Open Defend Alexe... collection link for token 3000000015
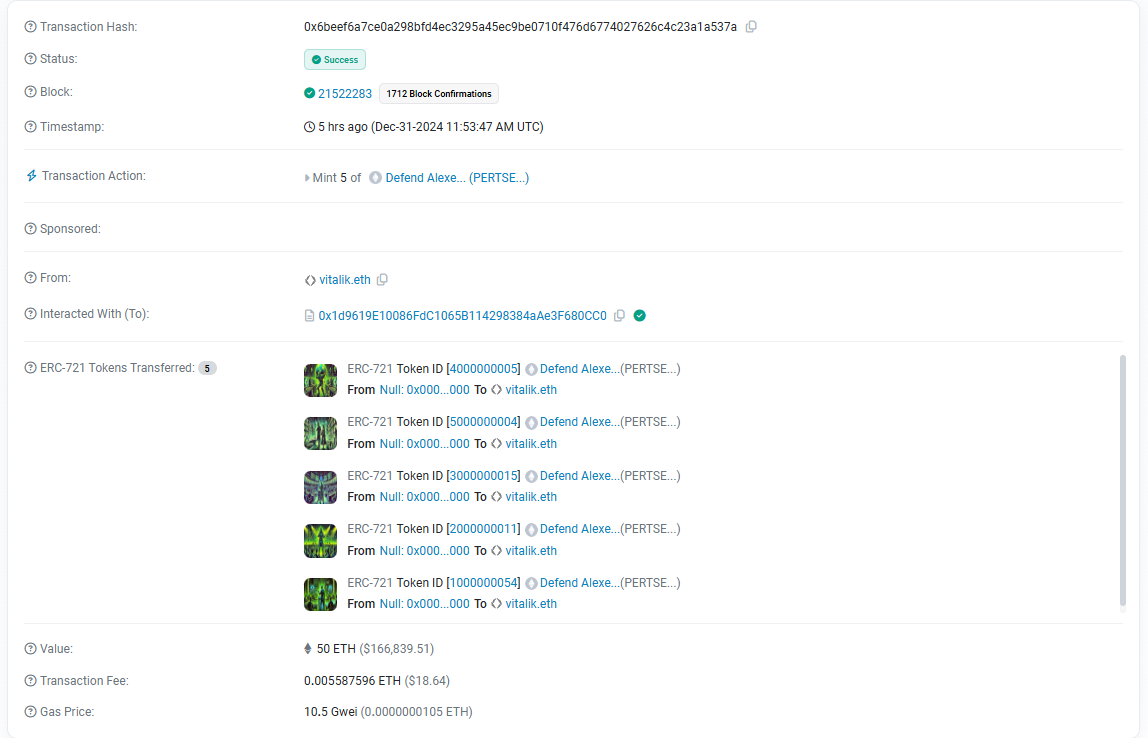 580,476
